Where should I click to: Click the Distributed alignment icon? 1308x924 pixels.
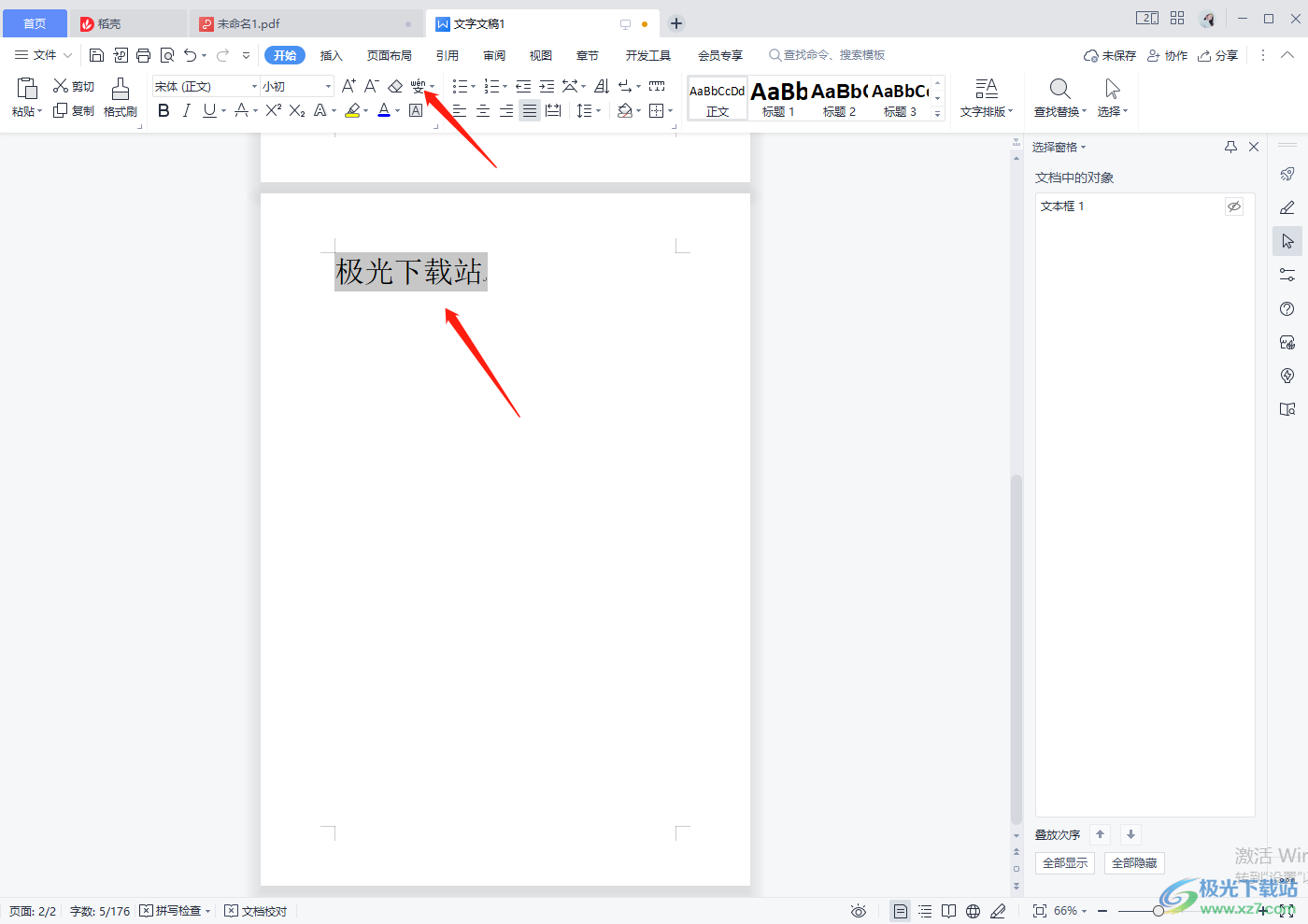(x=553, y=110)
